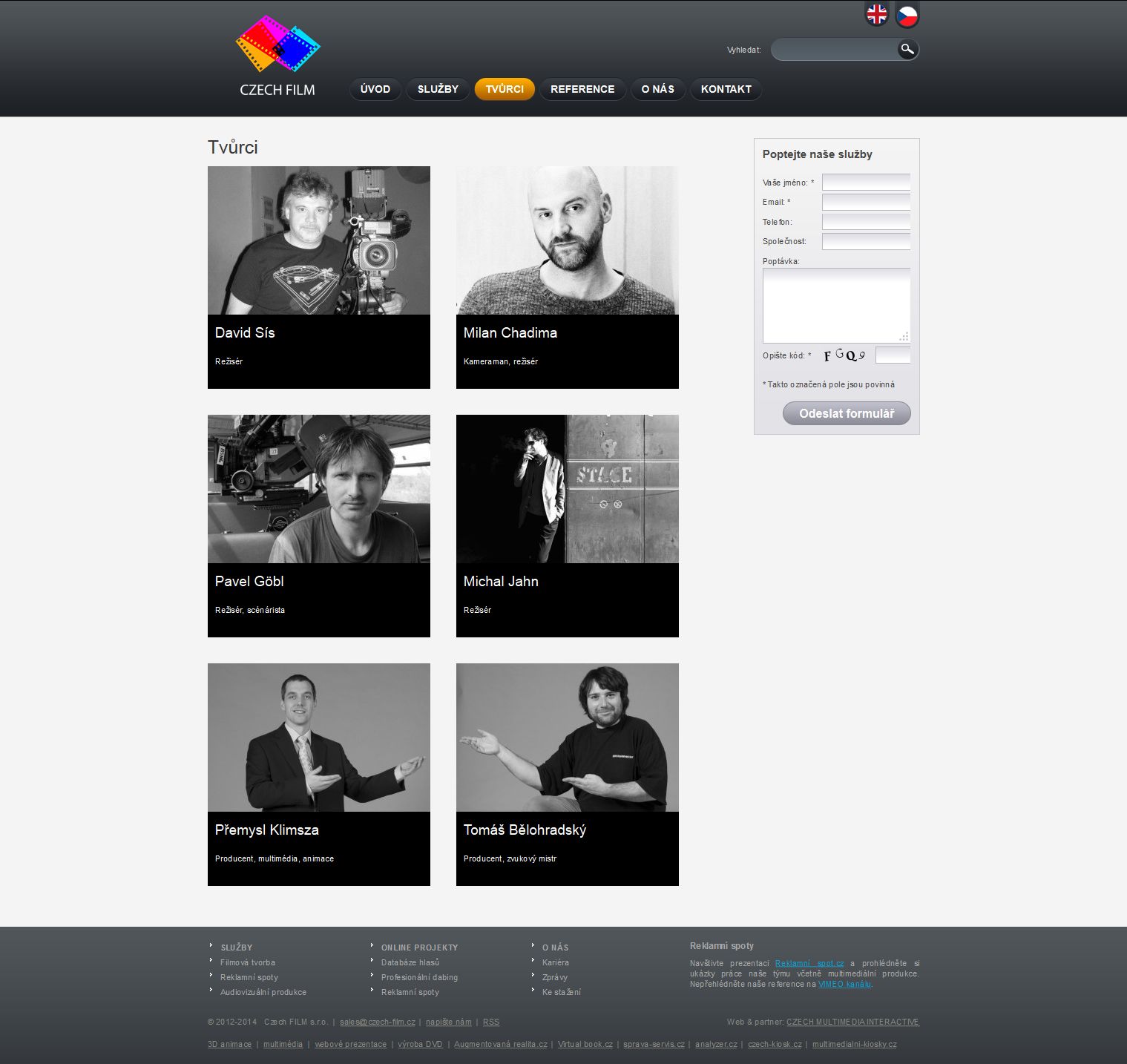Click the captcha code input box
1127x1064 pixels.
(x=893, y=355)
